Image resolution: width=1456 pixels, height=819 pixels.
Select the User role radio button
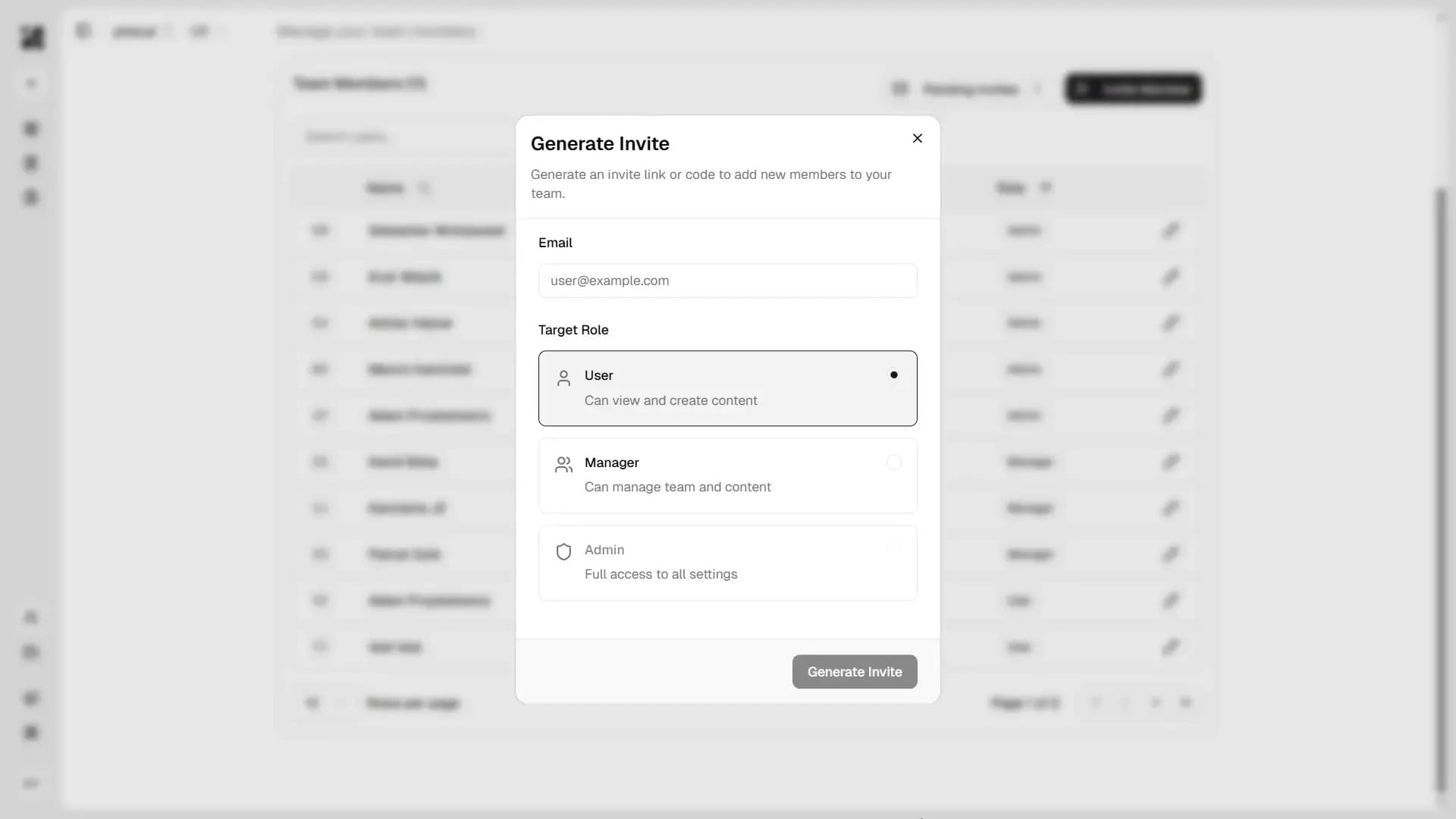[894, 375]
